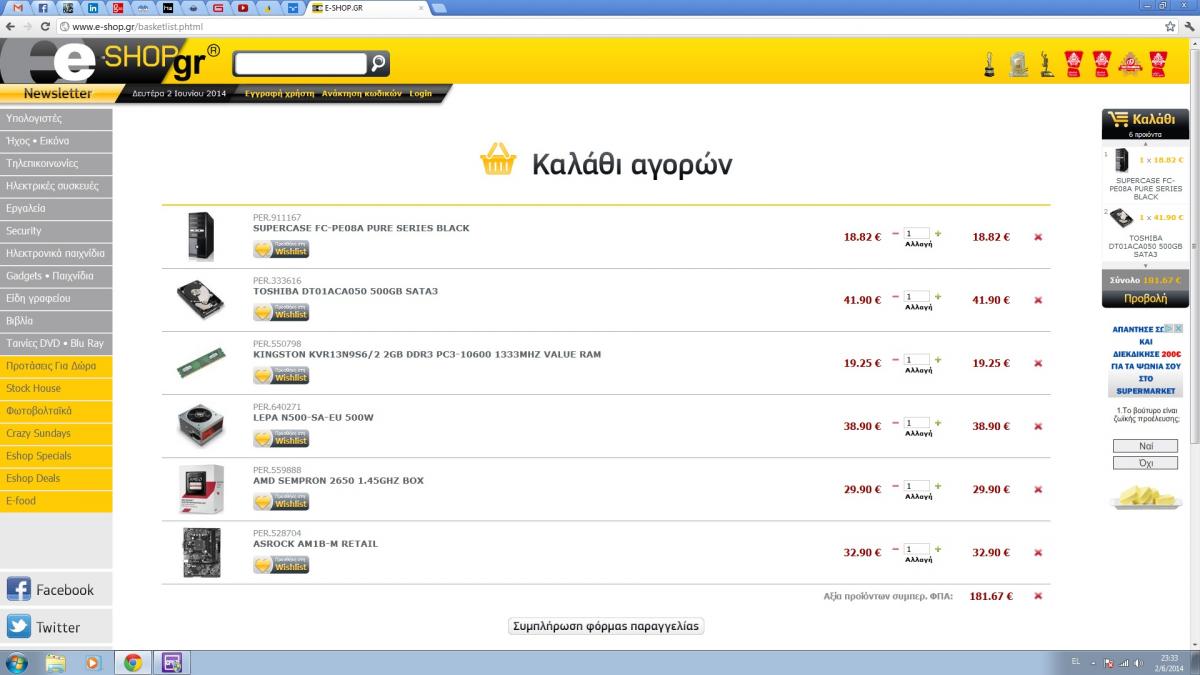This screenshot has height=675, width=1200.
Task: Click the e-SHOP.gr logo
Action: point(110,62)
